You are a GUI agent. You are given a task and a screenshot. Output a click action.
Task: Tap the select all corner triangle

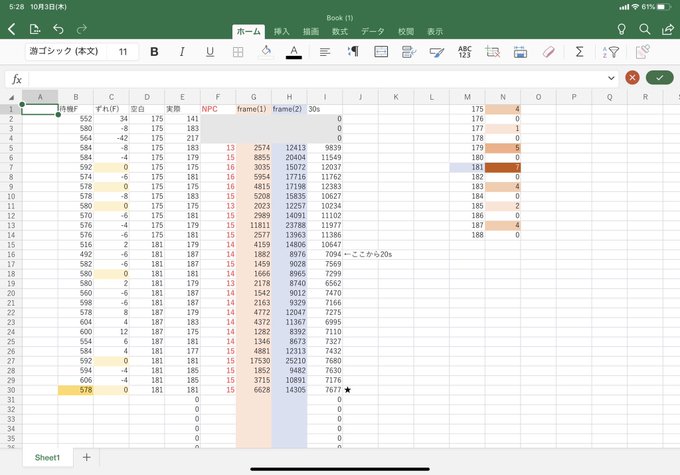pos(11,97)
